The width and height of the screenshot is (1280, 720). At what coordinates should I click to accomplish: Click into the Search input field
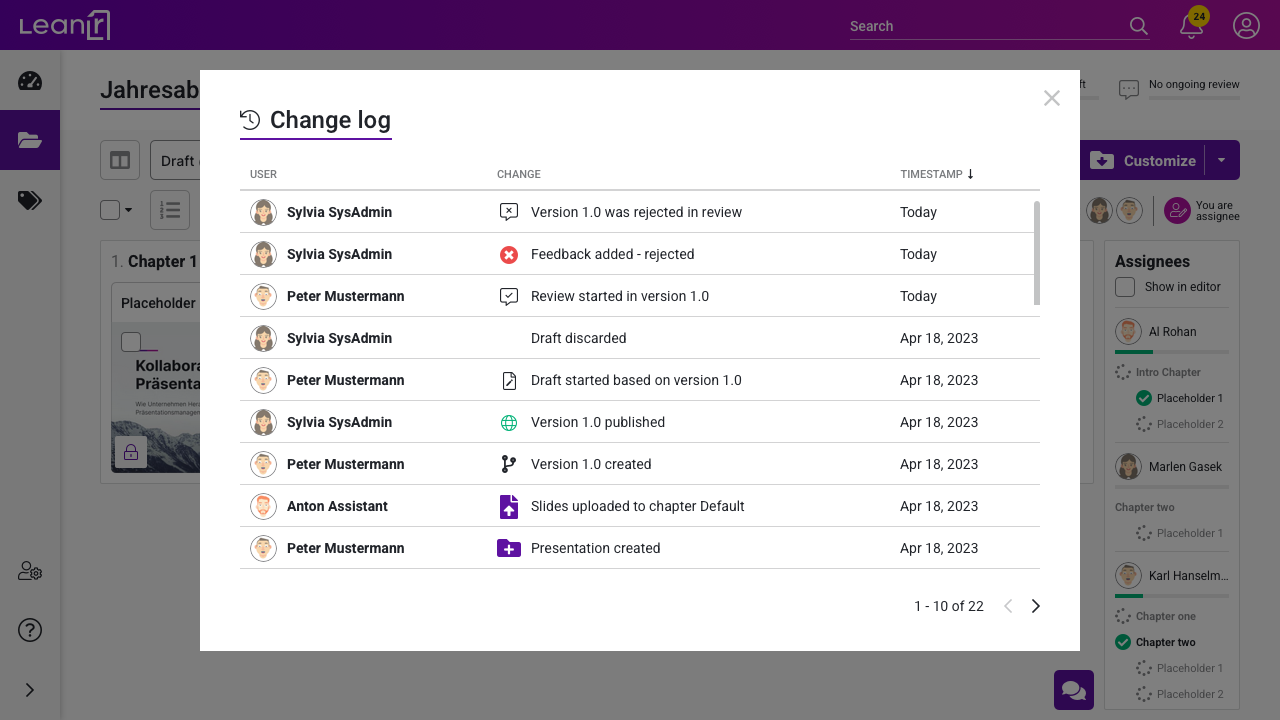click(985, 26)
